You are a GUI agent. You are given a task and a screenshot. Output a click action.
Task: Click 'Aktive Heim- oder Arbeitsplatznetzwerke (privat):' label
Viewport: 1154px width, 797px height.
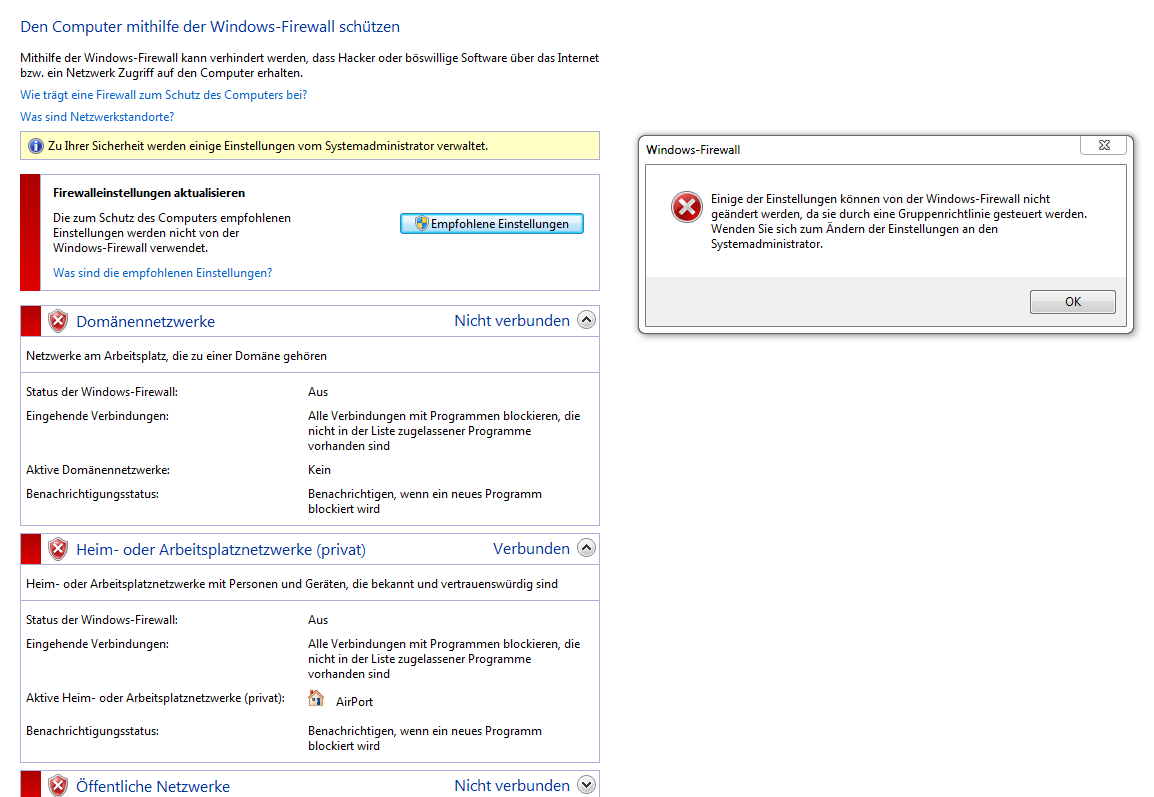point(155,698)
